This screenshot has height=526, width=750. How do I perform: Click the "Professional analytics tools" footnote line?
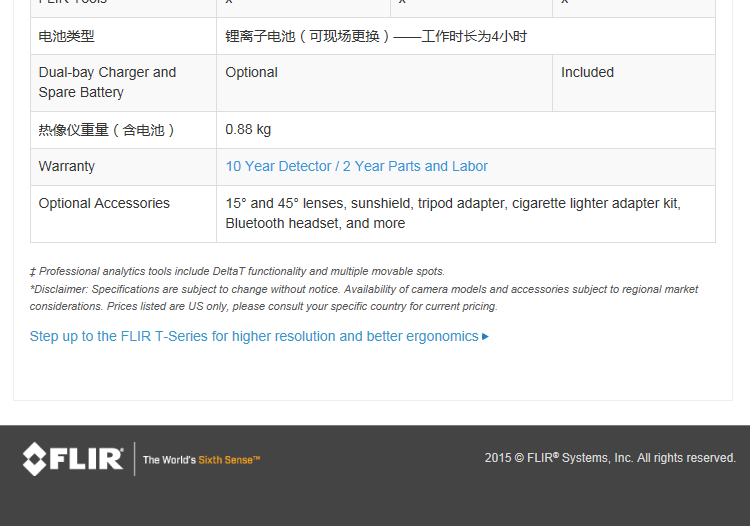tap(237, 271)
